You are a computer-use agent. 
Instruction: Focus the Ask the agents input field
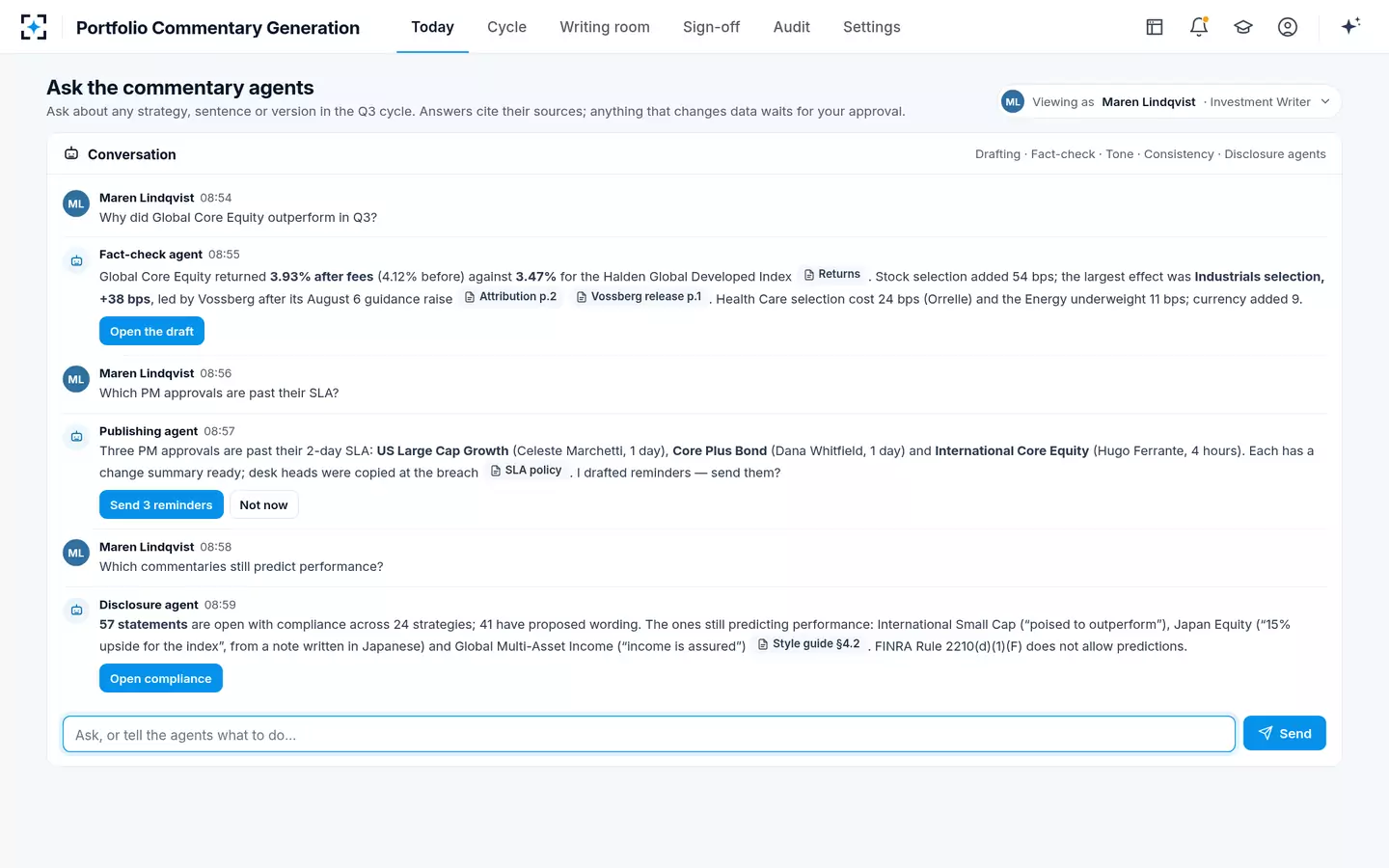[648, 734]
